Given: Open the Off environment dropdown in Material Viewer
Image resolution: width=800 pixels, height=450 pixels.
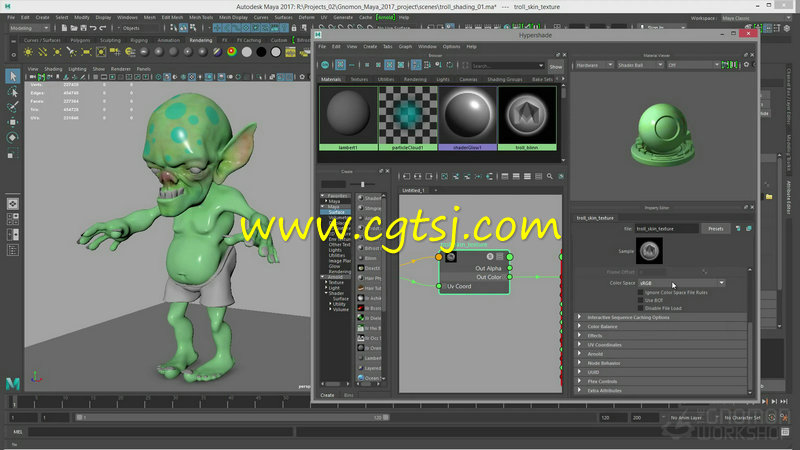Looking at the screenshot, I should click(693, 65).
